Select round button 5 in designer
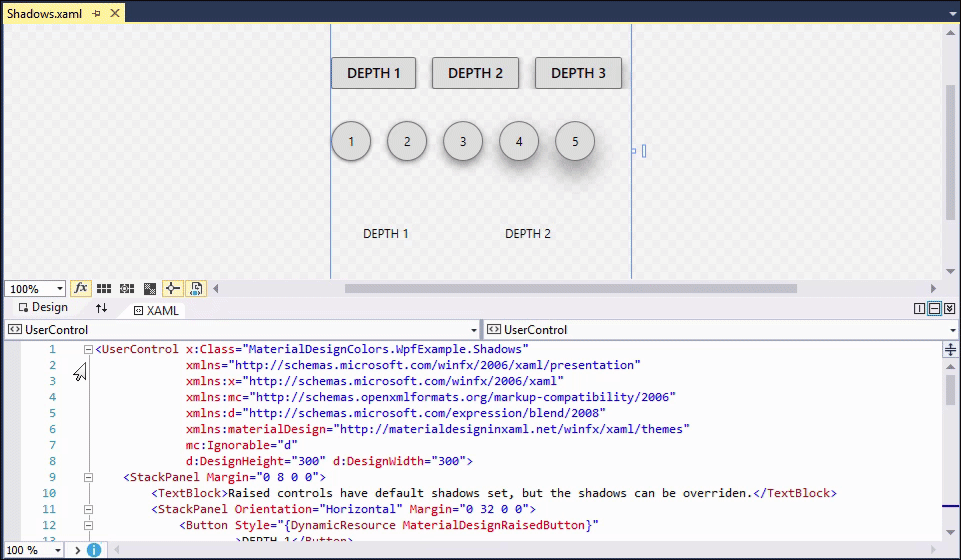Image resolution: width=961 pixels, height=560 pixels. coord(575,142)
